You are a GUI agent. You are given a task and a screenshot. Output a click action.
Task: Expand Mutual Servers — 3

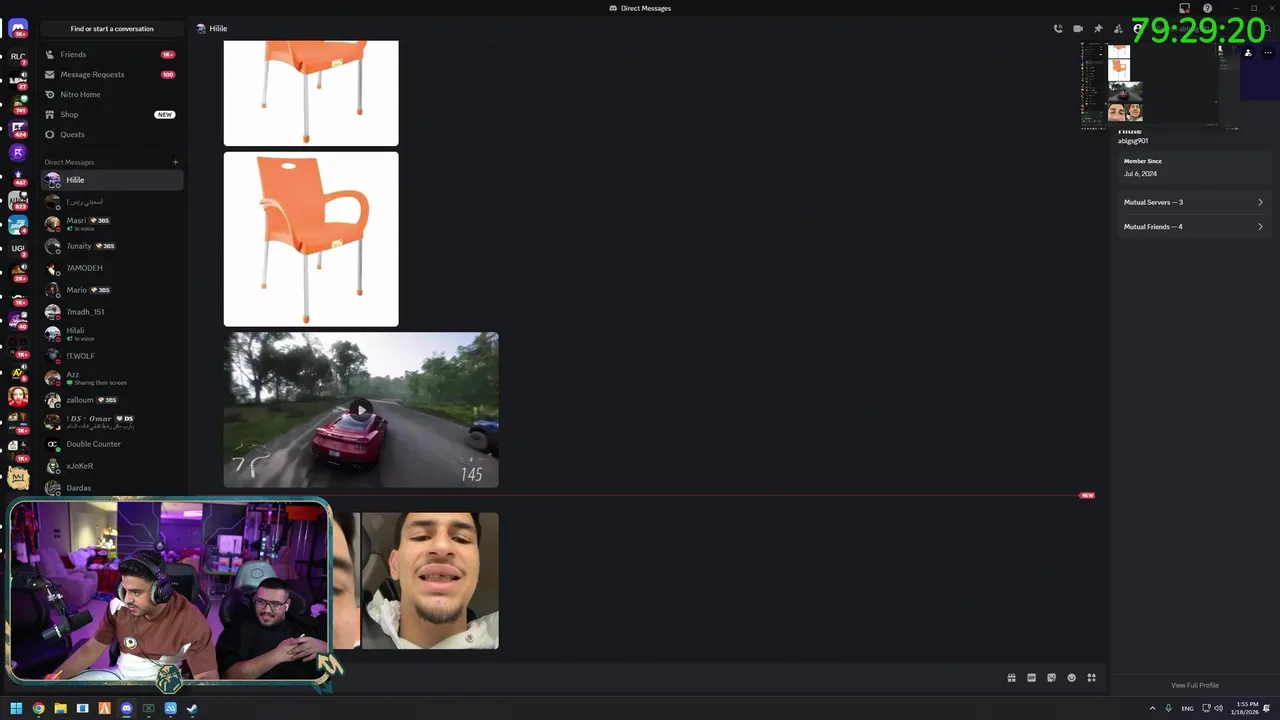tap(1194, 202)
